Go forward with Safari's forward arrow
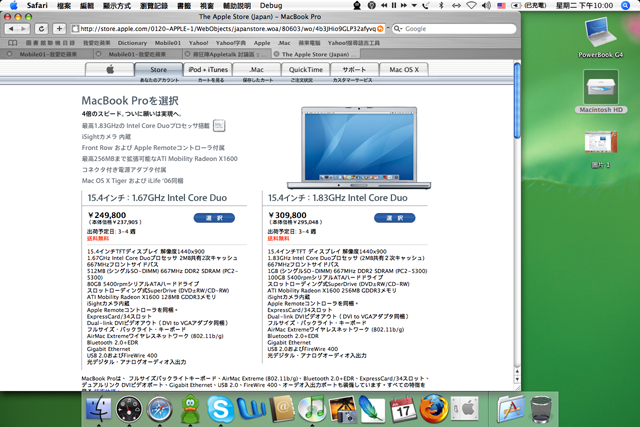 pos(24,29)
